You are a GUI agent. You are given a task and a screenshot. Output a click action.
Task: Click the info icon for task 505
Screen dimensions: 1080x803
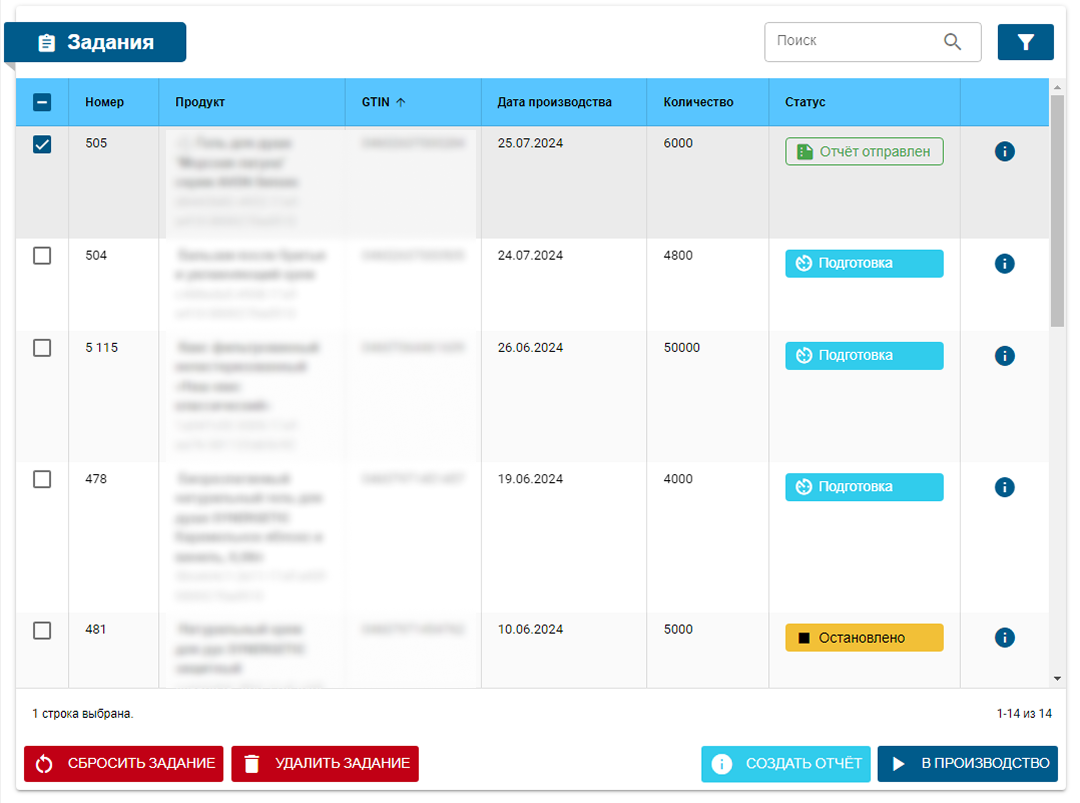[1004, 151]
